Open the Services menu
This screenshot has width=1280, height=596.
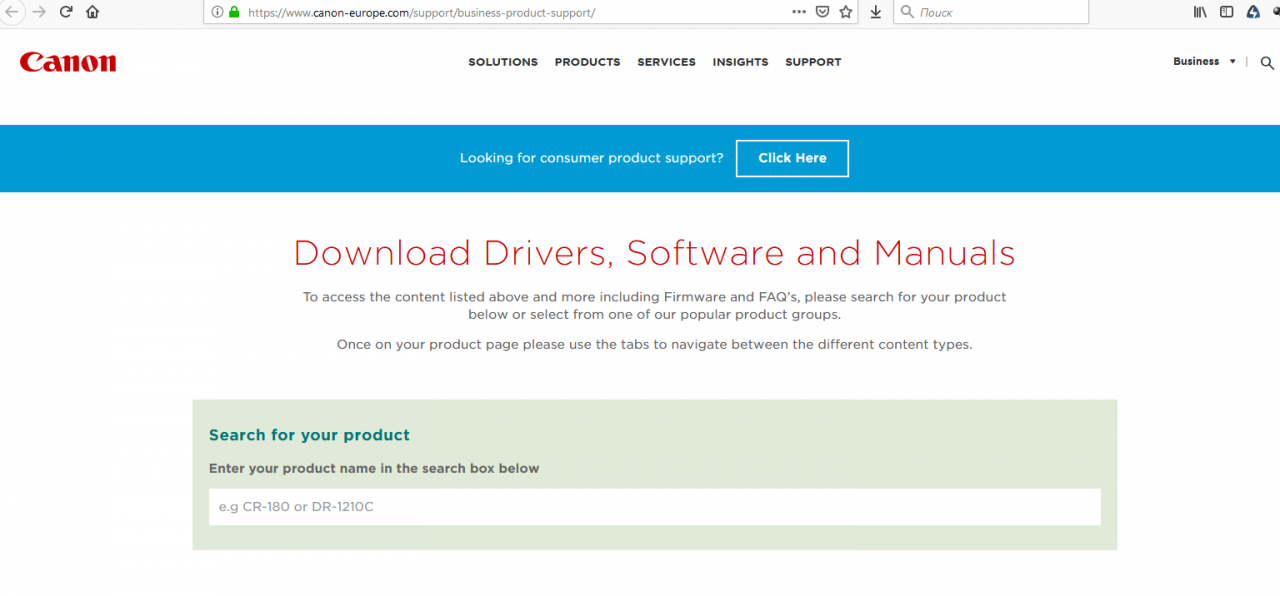(666, 62)
